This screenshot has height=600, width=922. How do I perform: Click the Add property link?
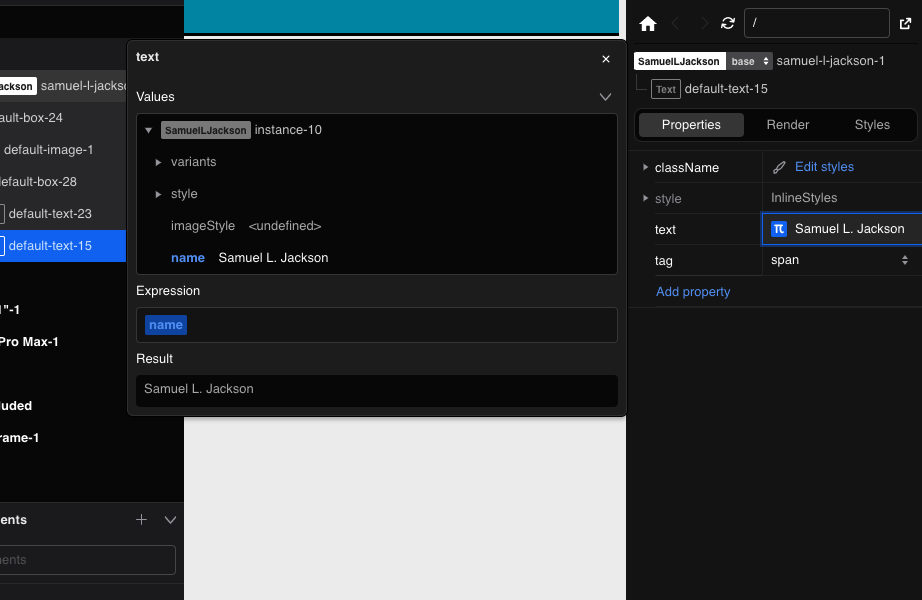693,292
